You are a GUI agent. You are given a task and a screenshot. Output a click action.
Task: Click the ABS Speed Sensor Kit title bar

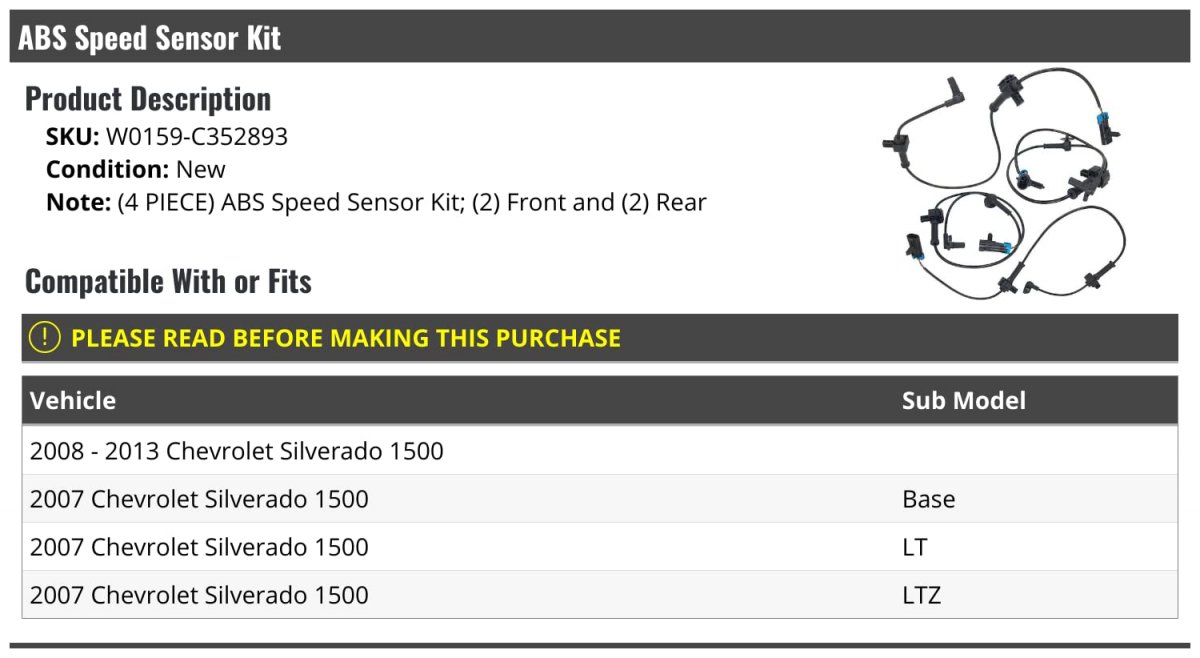pyautogui.click(x=600, y=37)
